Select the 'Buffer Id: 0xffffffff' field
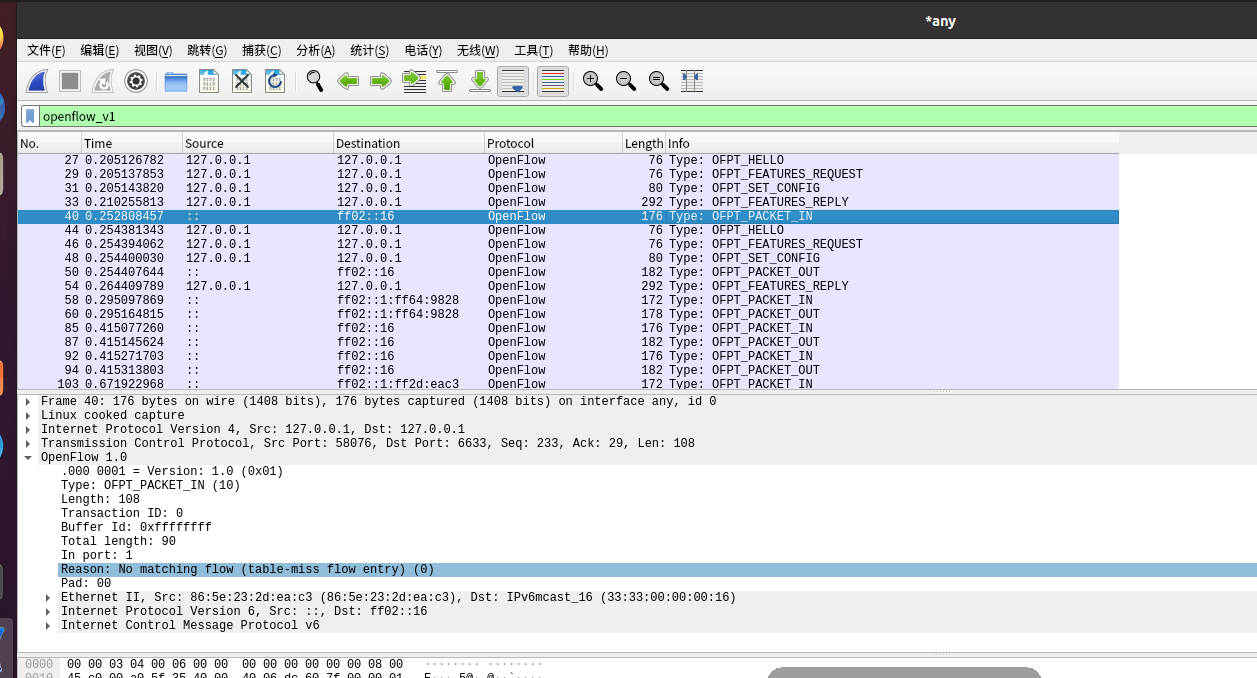The width and height of the screenshot is (1257, 678). pyautogui.click(x=136, y=527)
